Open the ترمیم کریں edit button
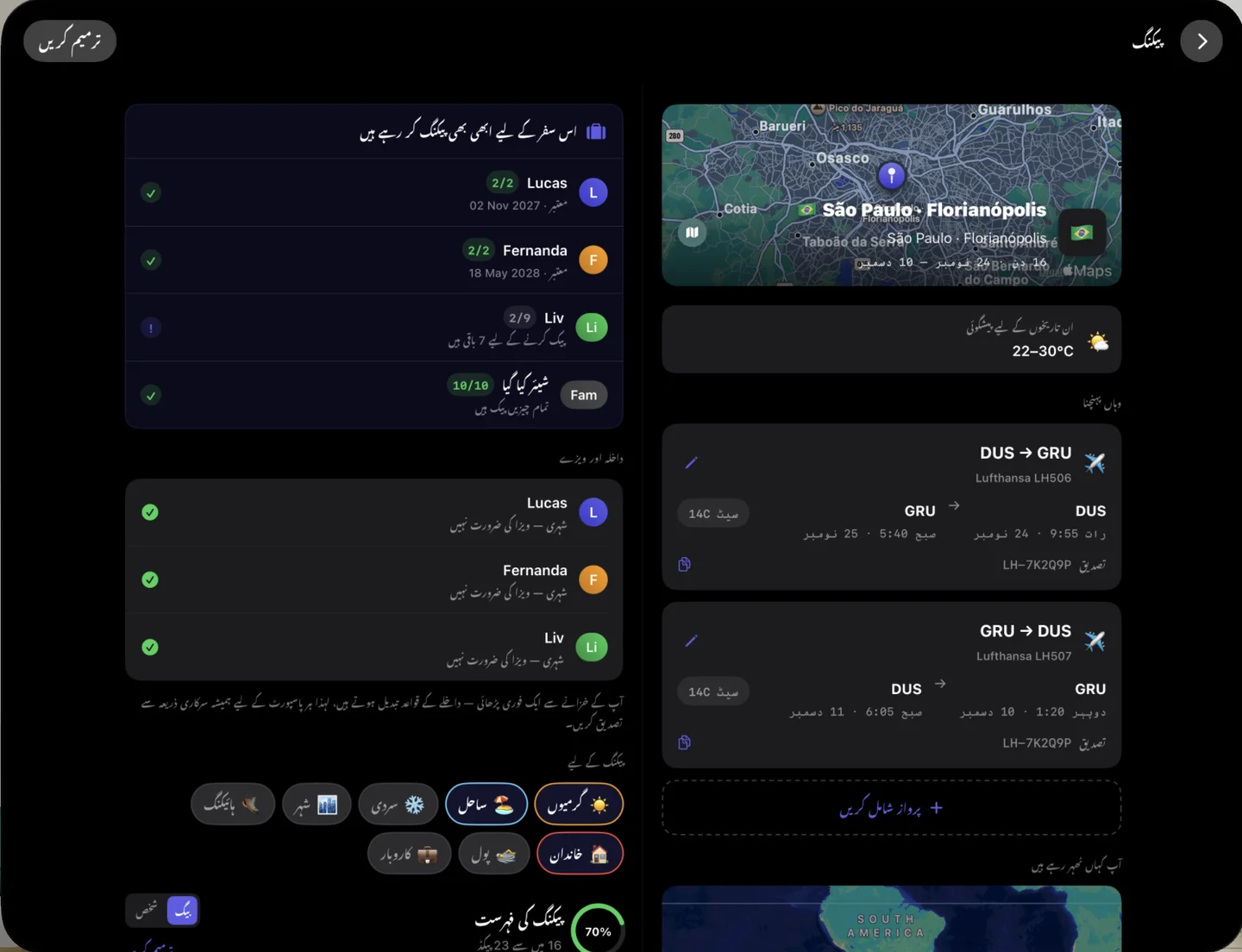Screen dimensions: 1242x952 point(70,41)
